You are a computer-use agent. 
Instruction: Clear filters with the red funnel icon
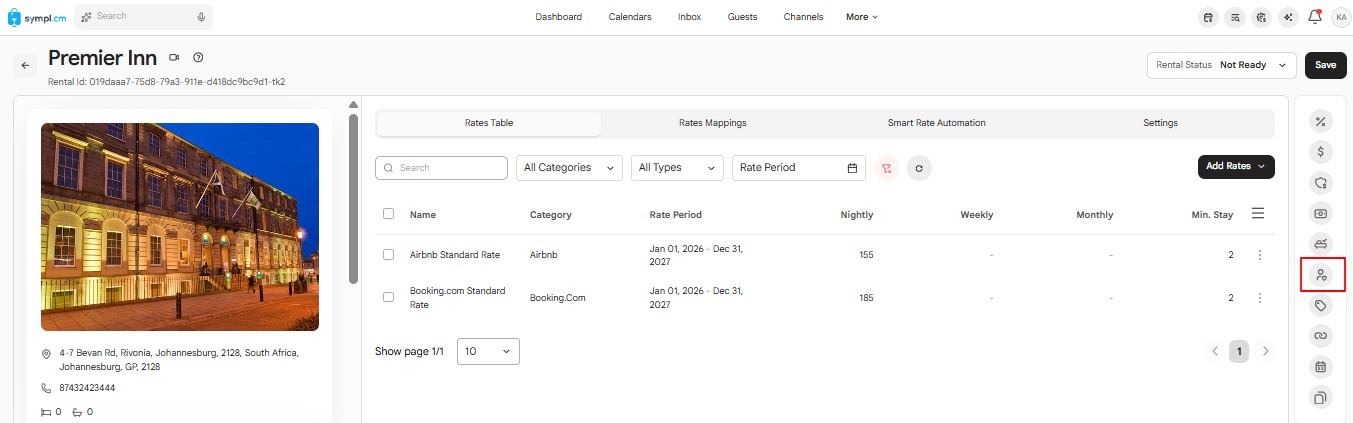pos(886,168)
